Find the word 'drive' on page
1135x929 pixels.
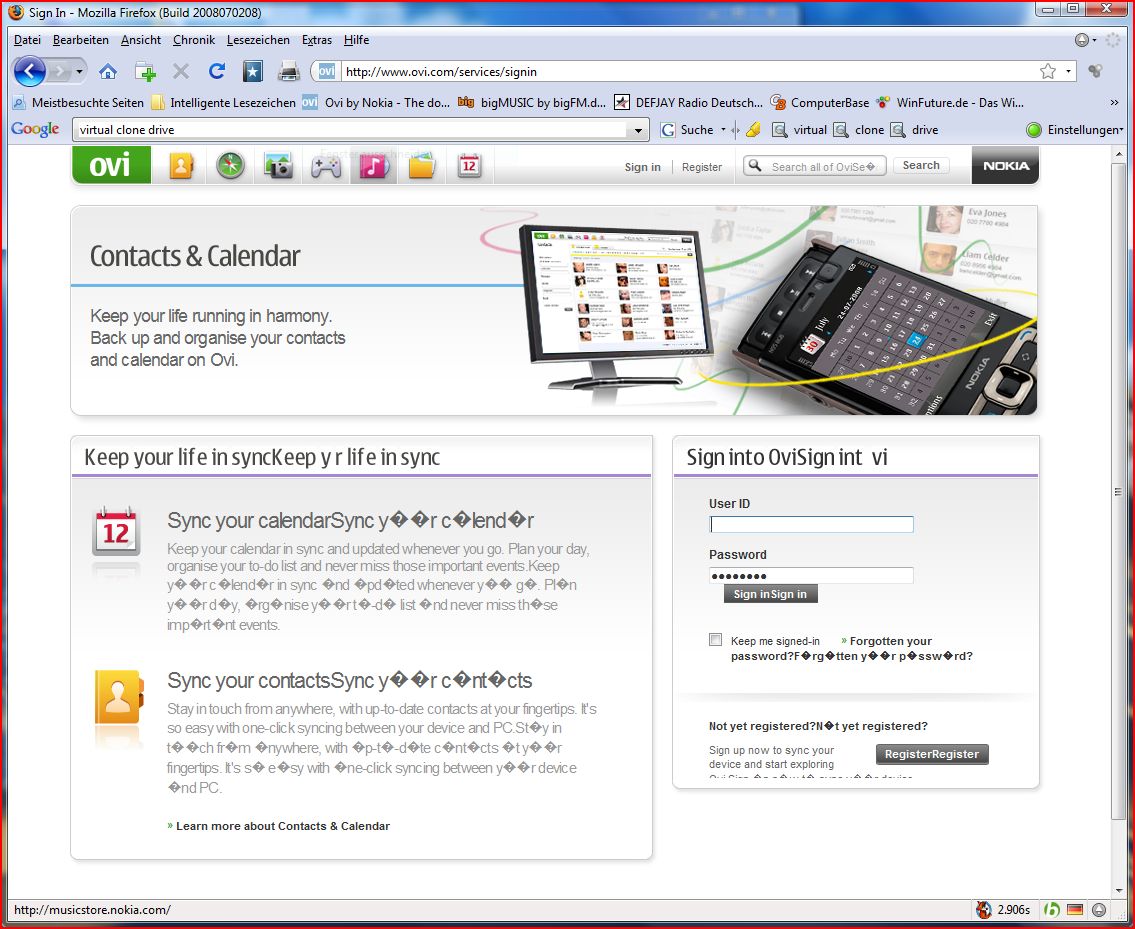coord(915,130)
